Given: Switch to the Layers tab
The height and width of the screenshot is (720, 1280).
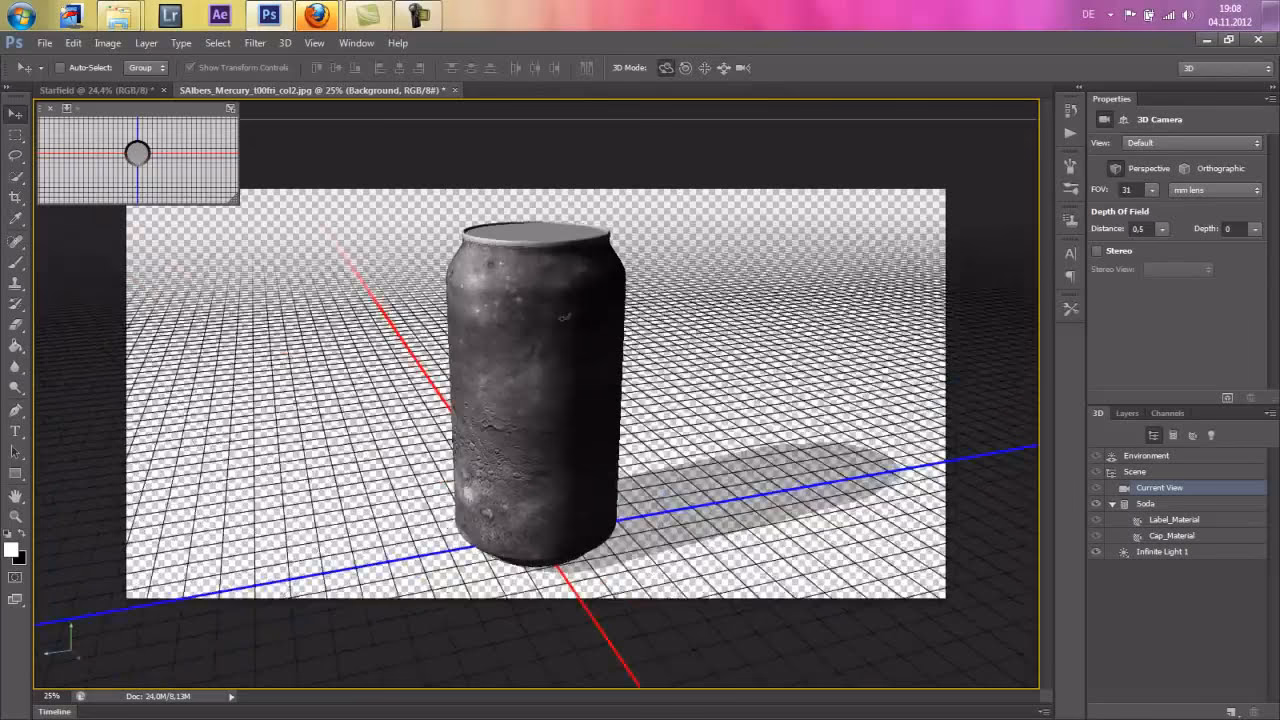Looking at the screenshot, I should tap(1127, 413).
